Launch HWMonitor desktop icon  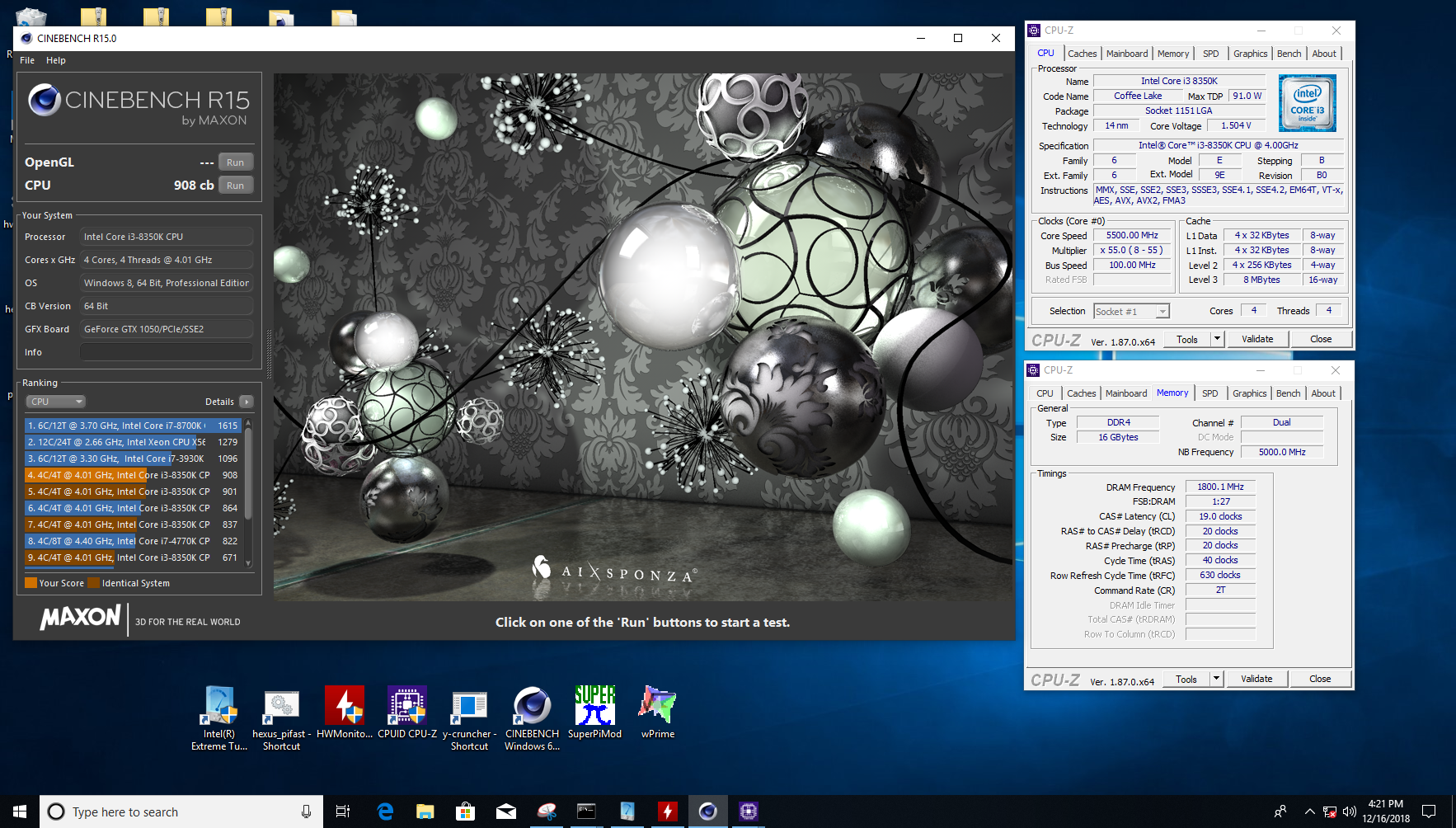(x=345, y=713)
